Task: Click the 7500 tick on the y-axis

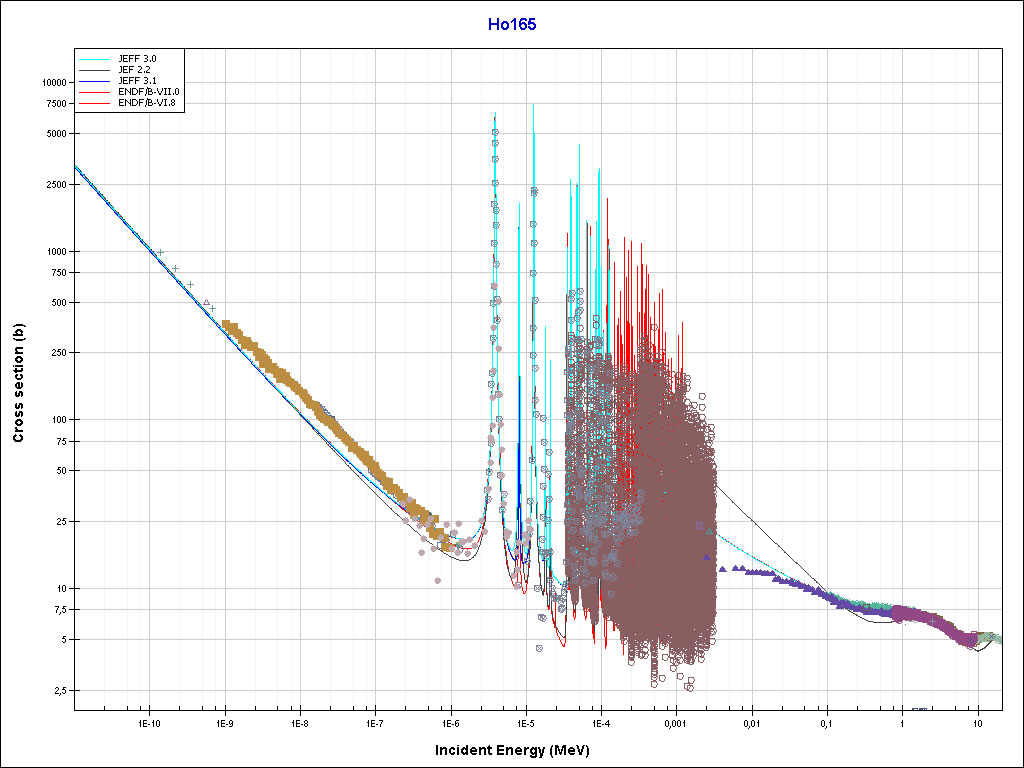Action: (54, 103)
